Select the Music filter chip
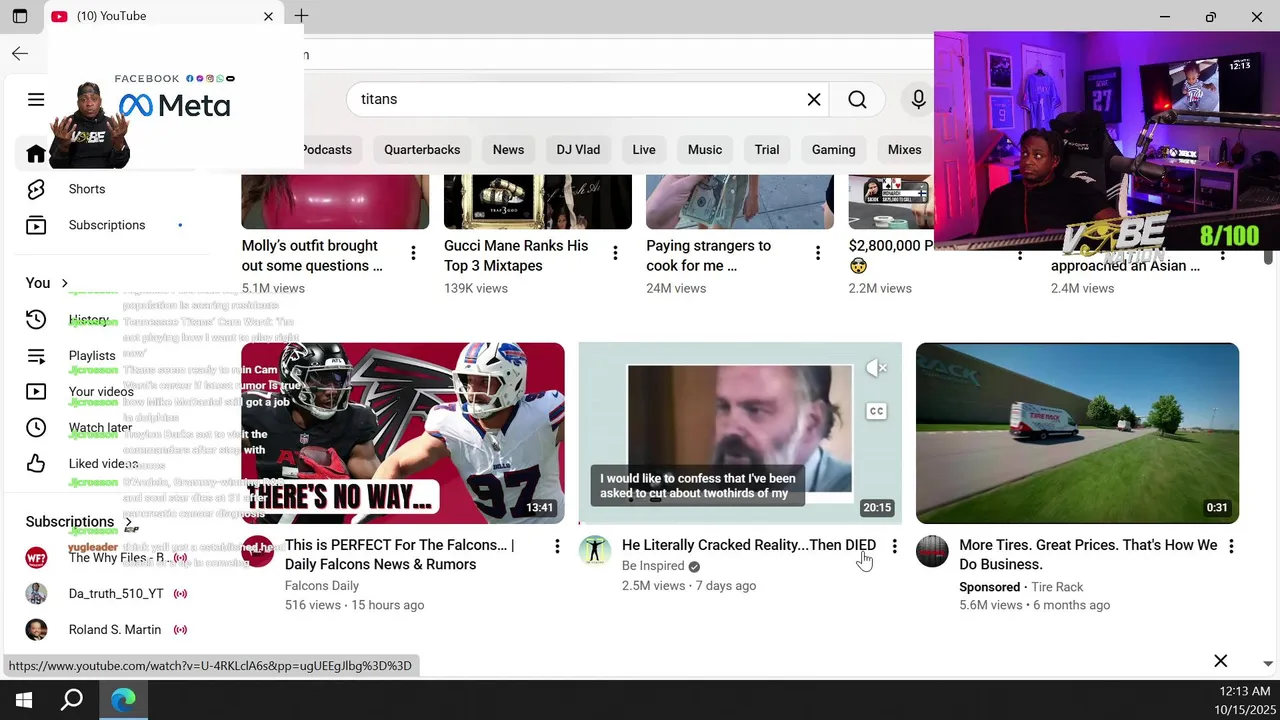The height and width of the screenshot is (720, 1280). click(705, 150)
